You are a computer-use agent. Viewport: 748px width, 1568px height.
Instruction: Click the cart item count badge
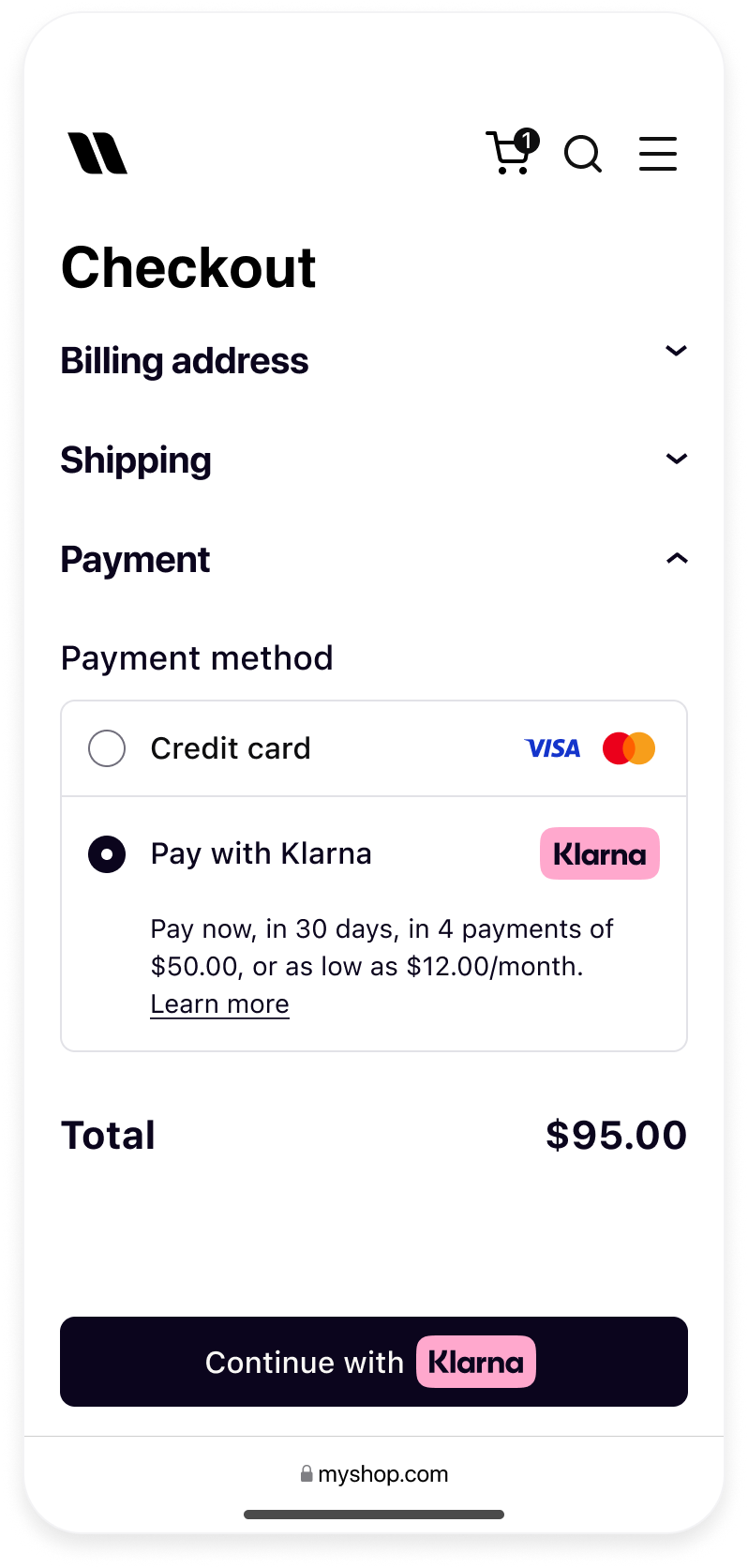coord(528,141)
